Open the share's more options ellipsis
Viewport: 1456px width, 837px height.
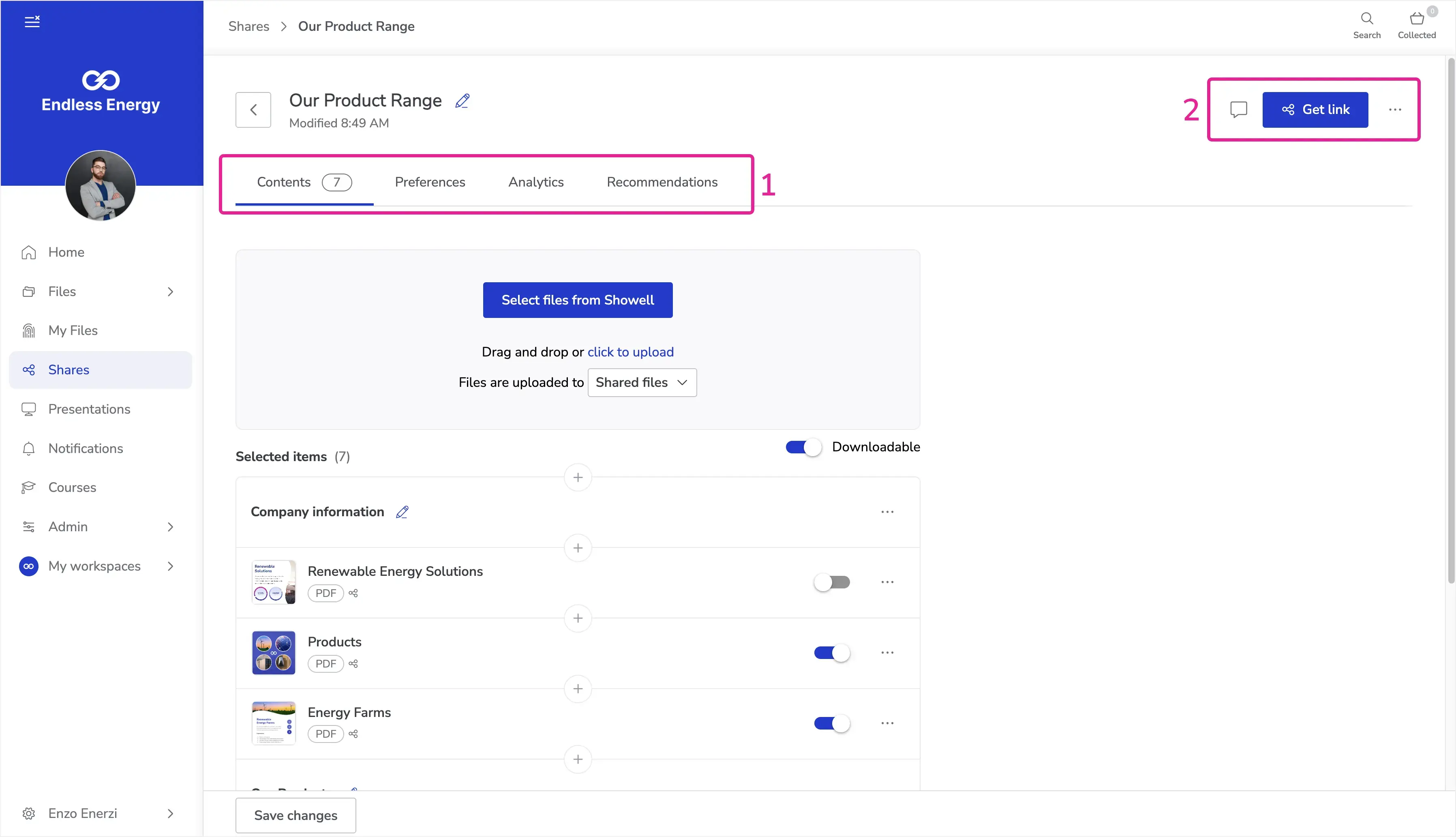tap(1394, 109)
